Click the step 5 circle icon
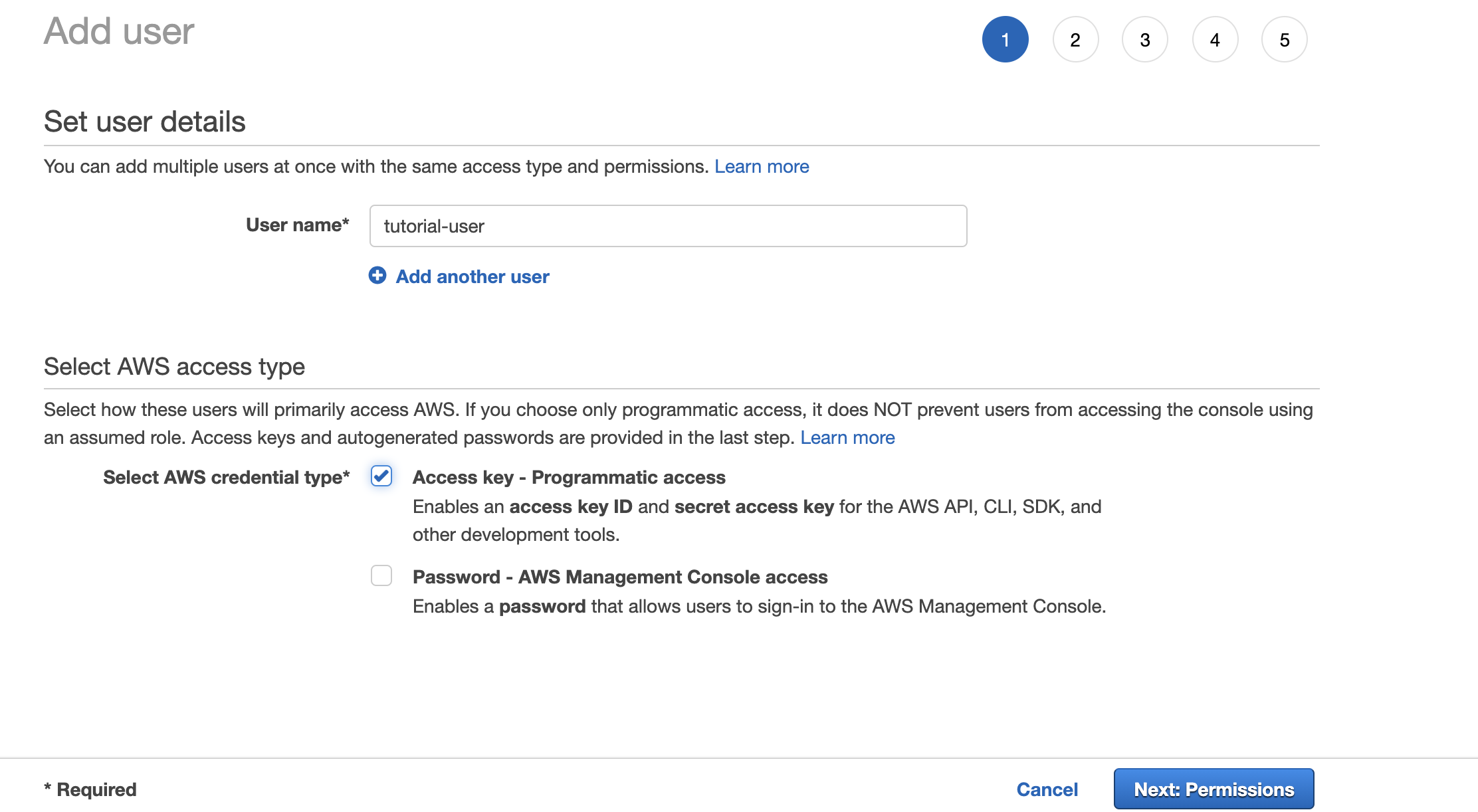This screenshot has height=812, width=1478. point(1284,39)
